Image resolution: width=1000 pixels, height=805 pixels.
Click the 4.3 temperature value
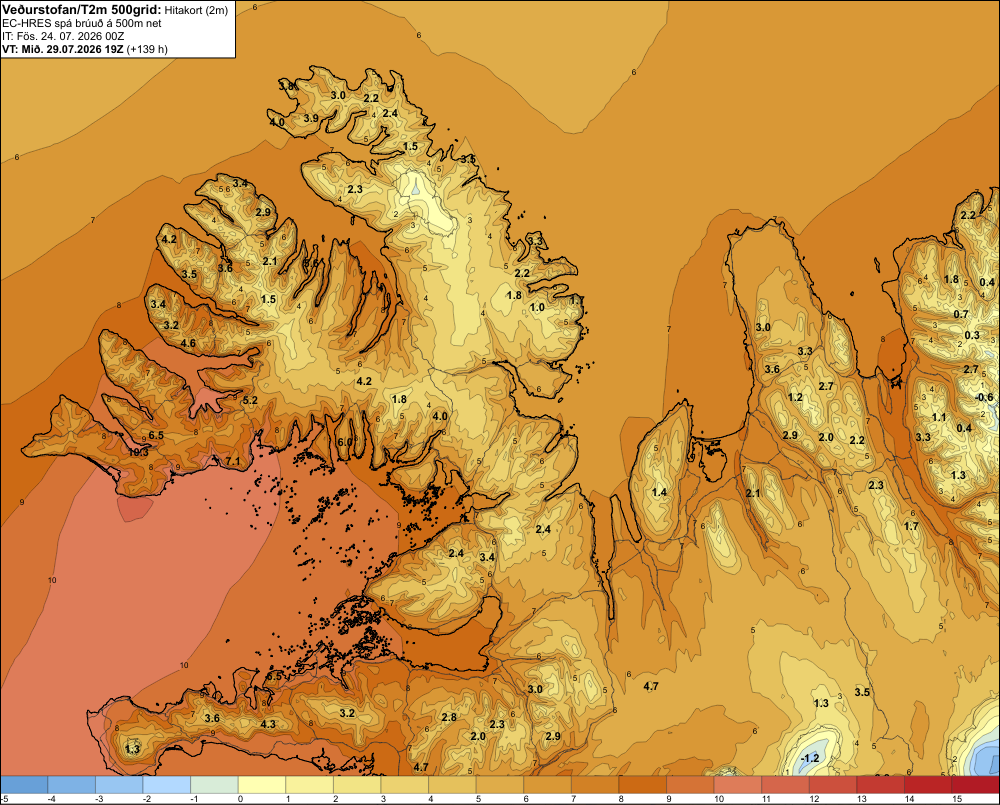click(268, 724)
